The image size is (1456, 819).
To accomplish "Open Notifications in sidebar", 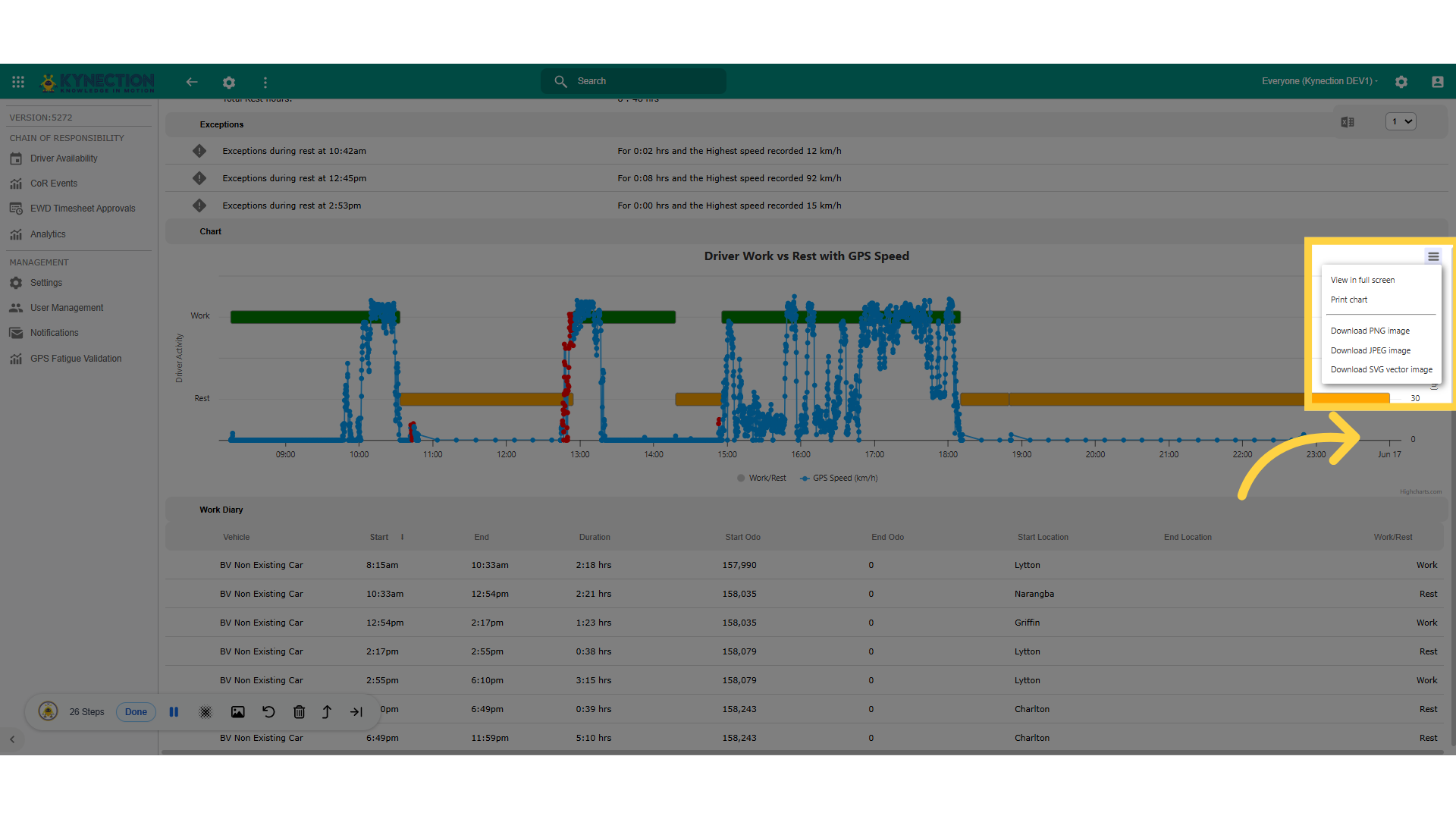I will 55,333.
